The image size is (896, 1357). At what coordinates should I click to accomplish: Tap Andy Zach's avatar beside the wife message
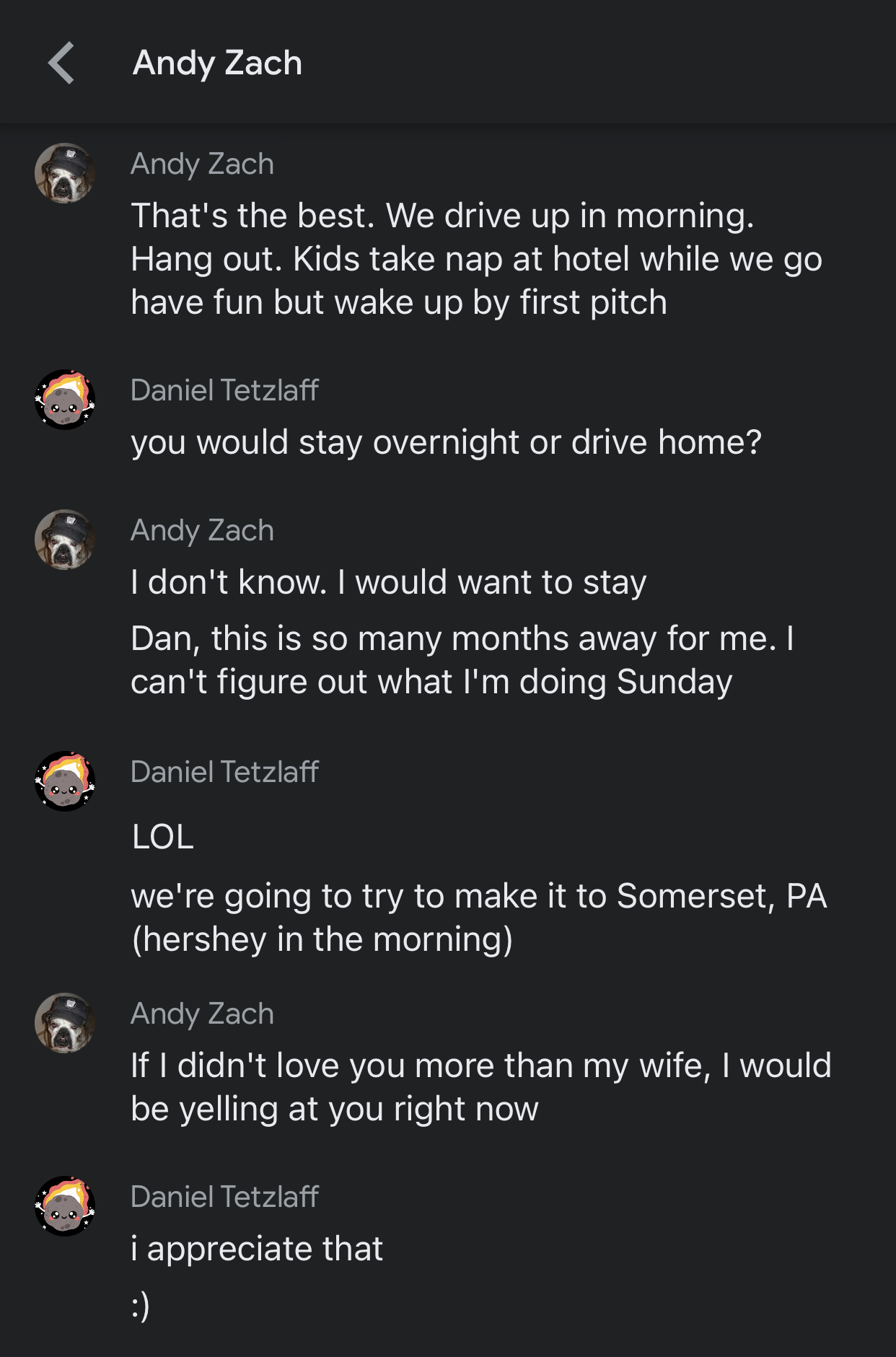click(65, 1023)
